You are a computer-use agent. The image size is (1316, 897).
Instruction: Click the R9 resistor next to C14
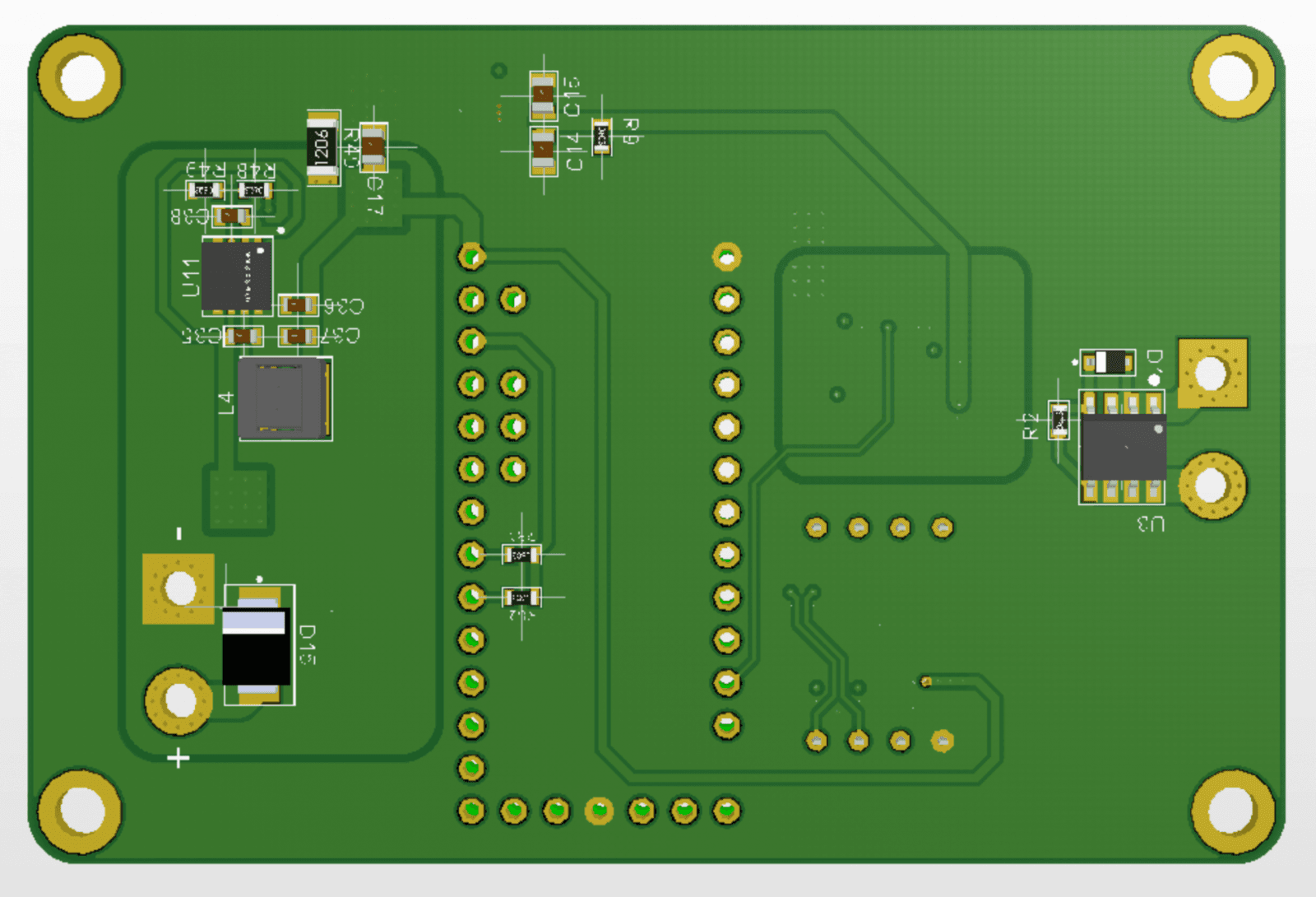[x=601, y=137]
